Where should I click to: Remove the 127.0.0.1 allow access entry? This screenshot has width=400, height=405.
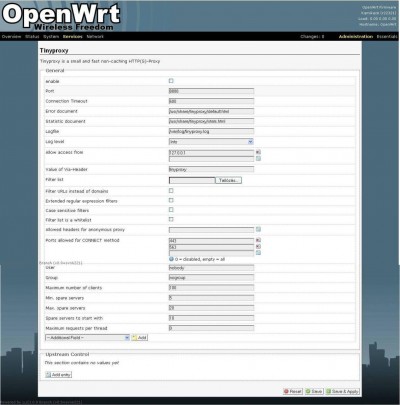pyautogui.click(x=258, y=152)
